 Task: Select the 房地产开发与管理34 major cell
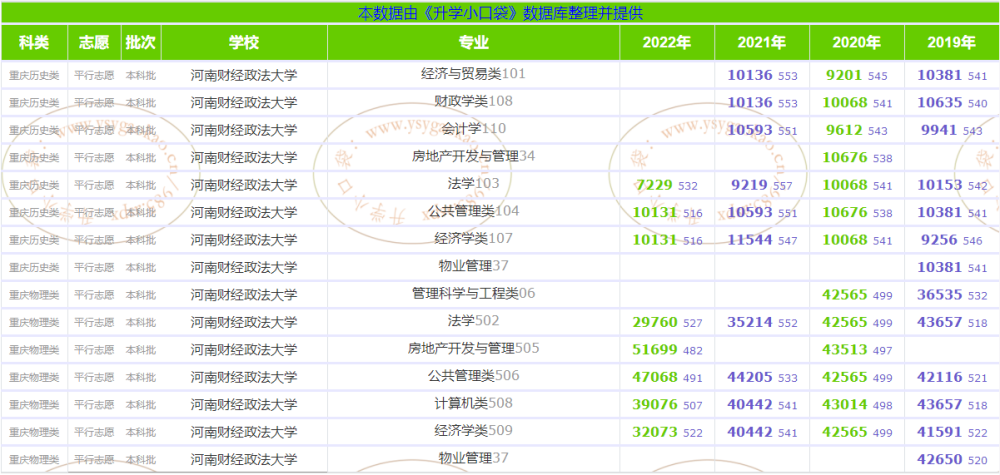coord(474,156)
